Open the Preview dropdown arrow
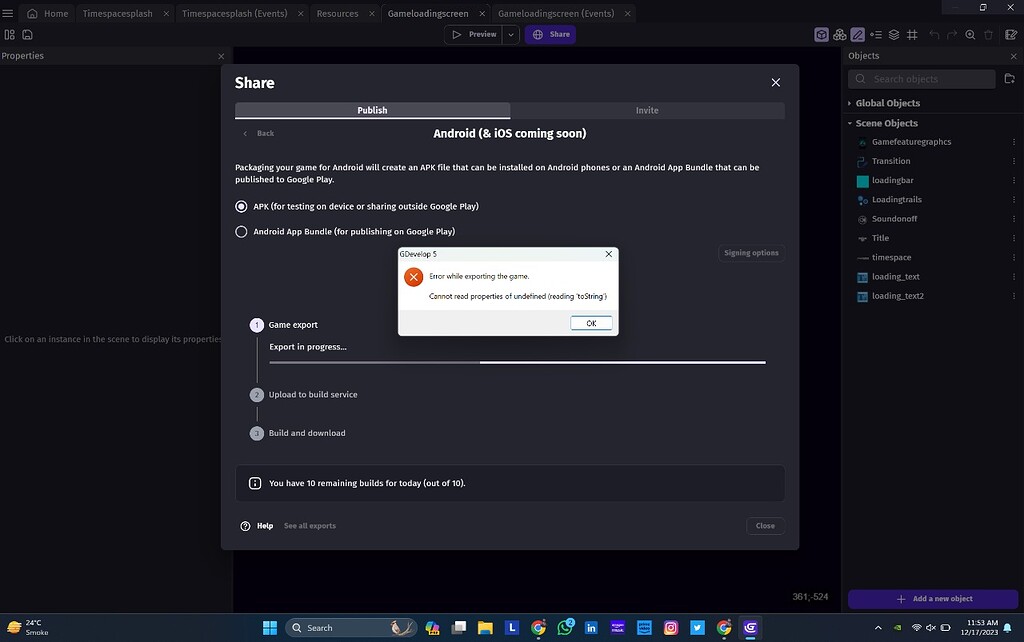This screenshot has width=1024, height=642. pyautogui.click(x=510, y=33)
